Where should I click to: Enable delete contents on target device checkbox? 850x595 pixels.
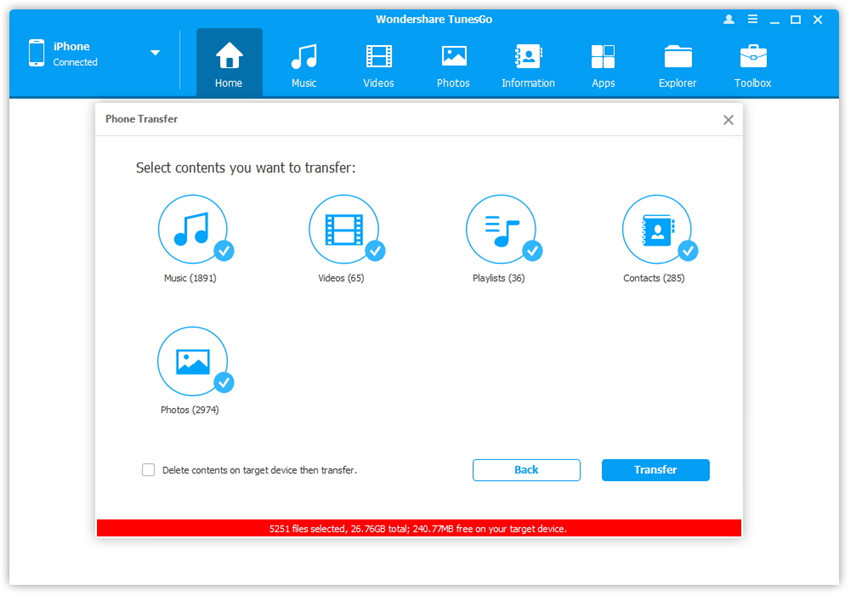click(149, 469)
